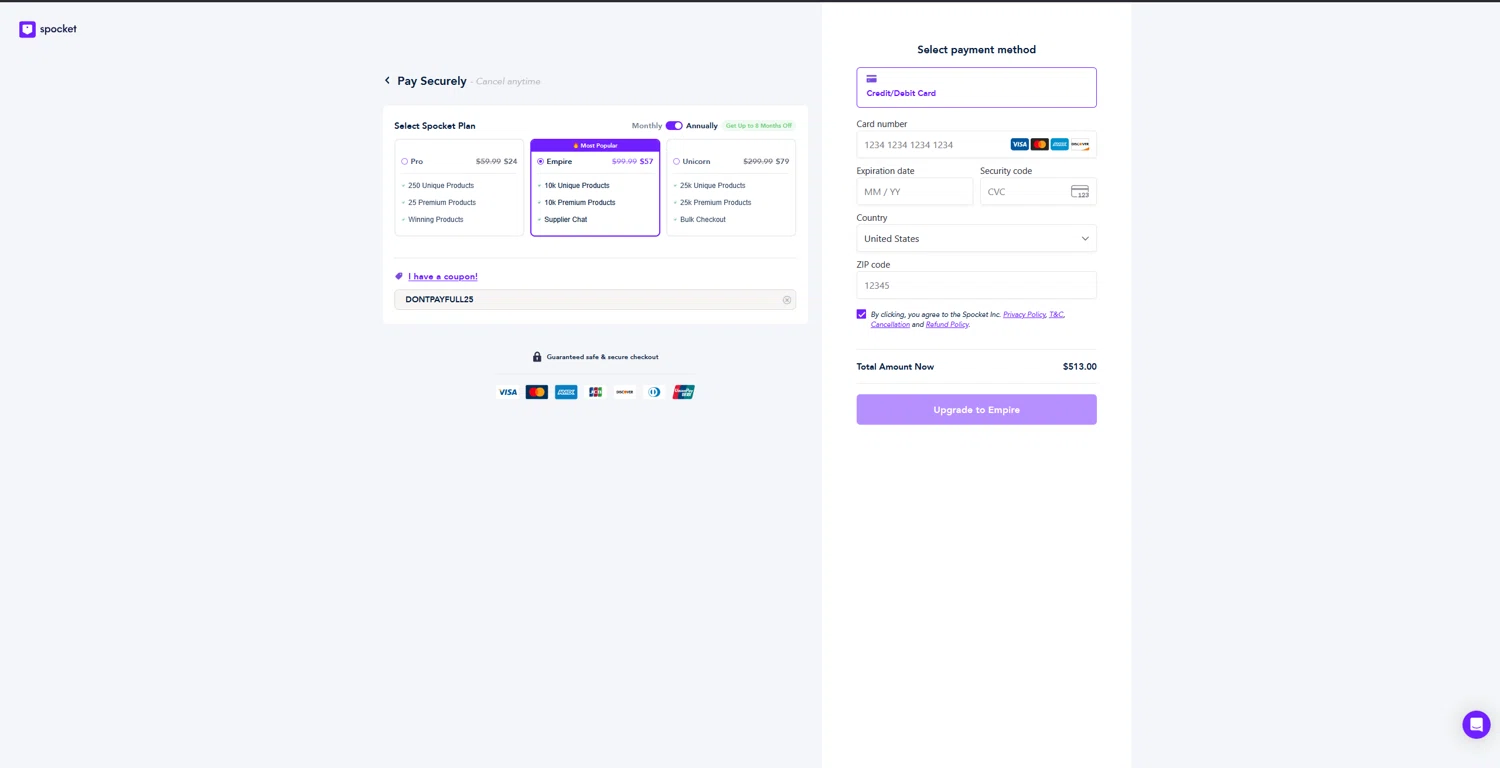Toggle Monthly/Annually billing switch

point(674,126)
